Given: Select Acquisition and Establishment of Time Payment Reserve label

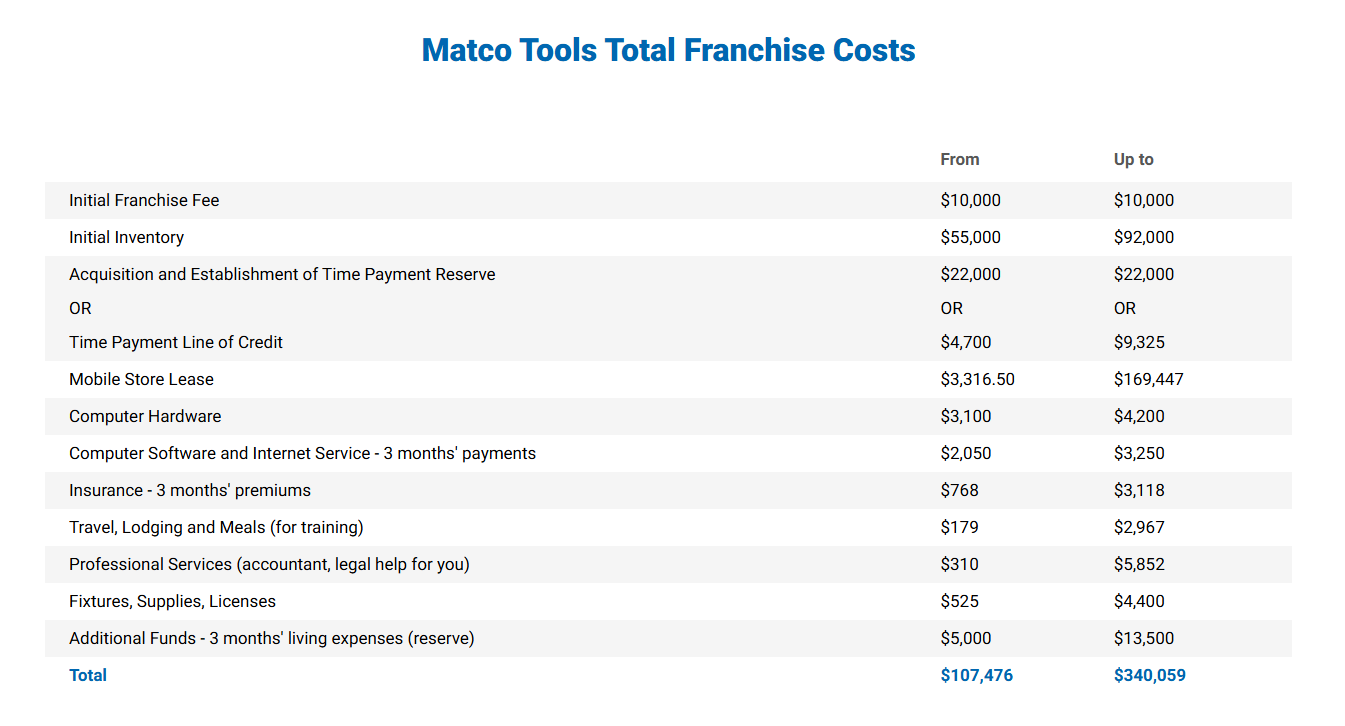Looking at the screenshot, I should point(282,274).
